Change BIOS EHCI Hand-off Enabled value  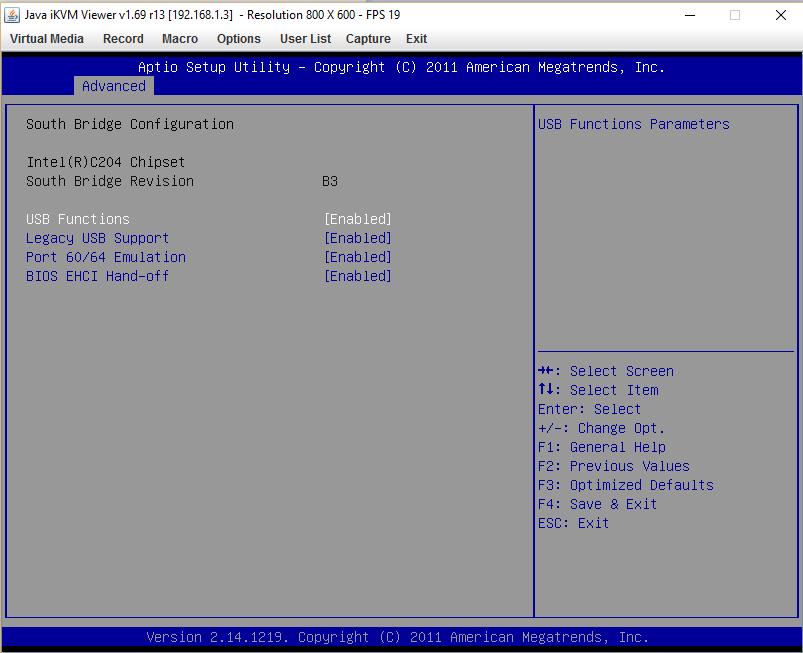coord(358,276)
